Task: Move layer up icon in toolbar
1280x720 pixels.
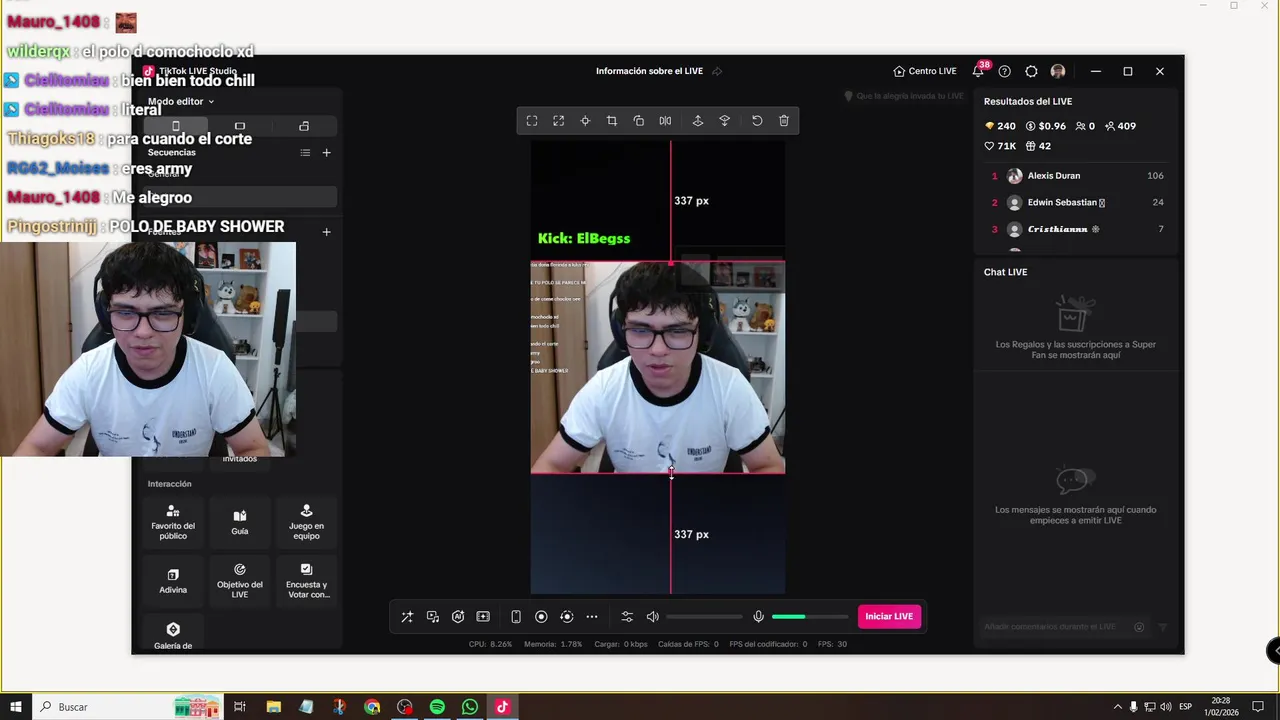Action: (x=698, y=121)
